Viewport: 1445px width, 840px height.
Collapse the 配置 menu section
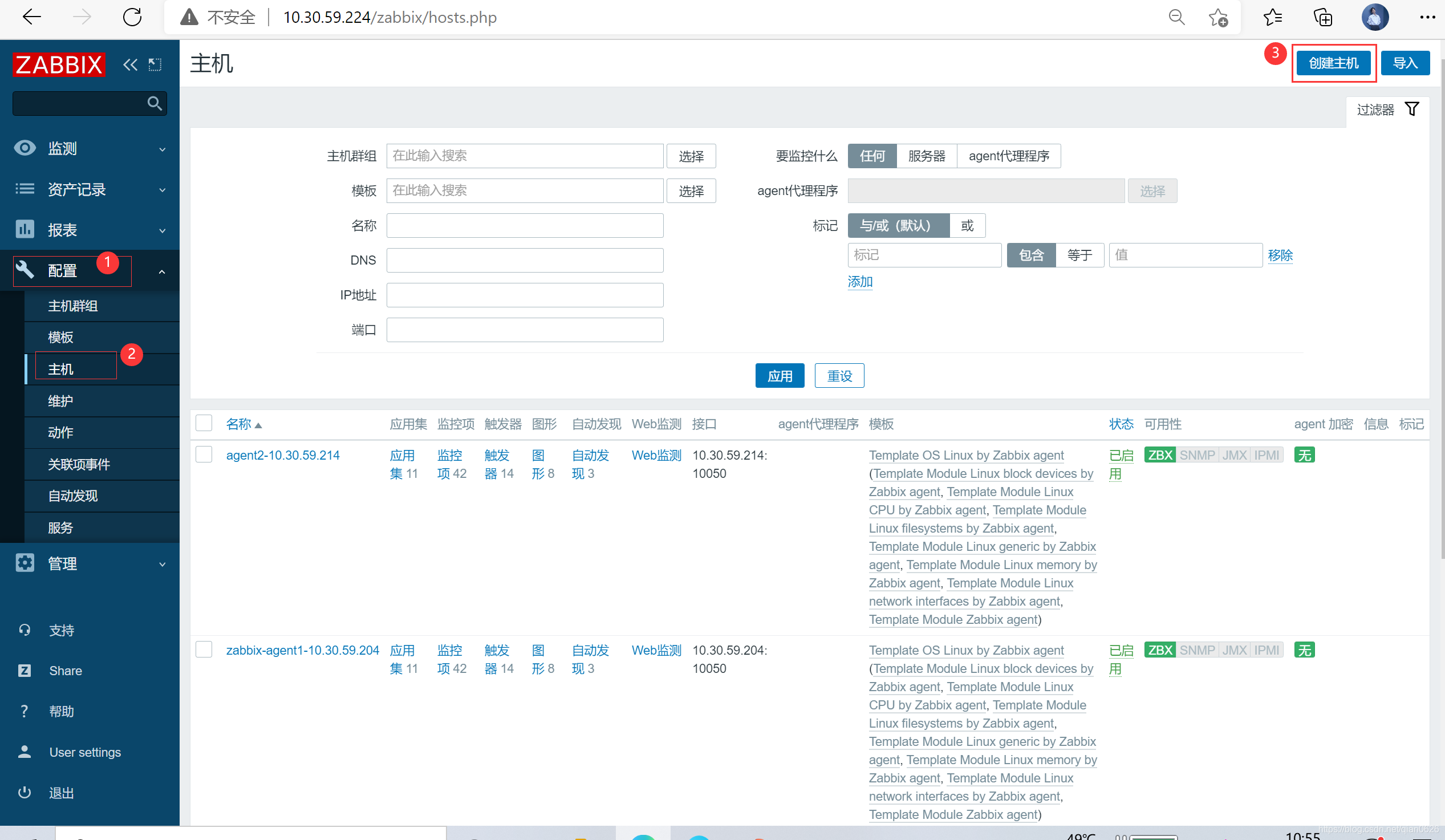(90, 271)
